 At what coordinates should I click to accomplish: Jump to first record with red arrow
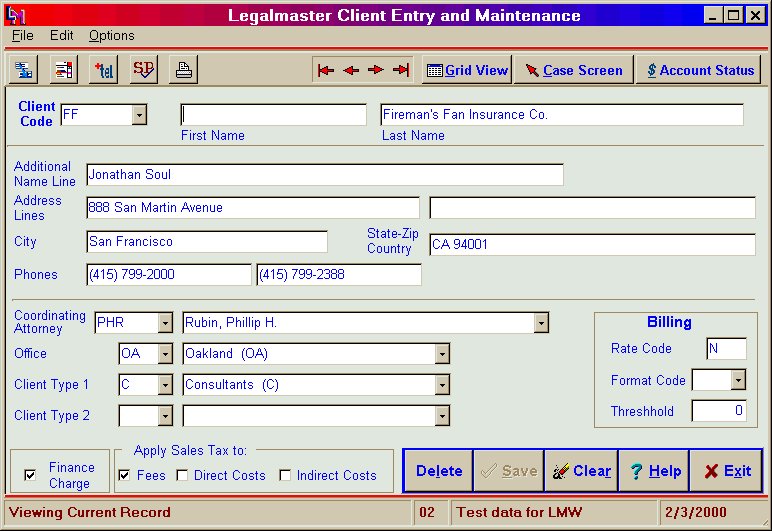326,70
